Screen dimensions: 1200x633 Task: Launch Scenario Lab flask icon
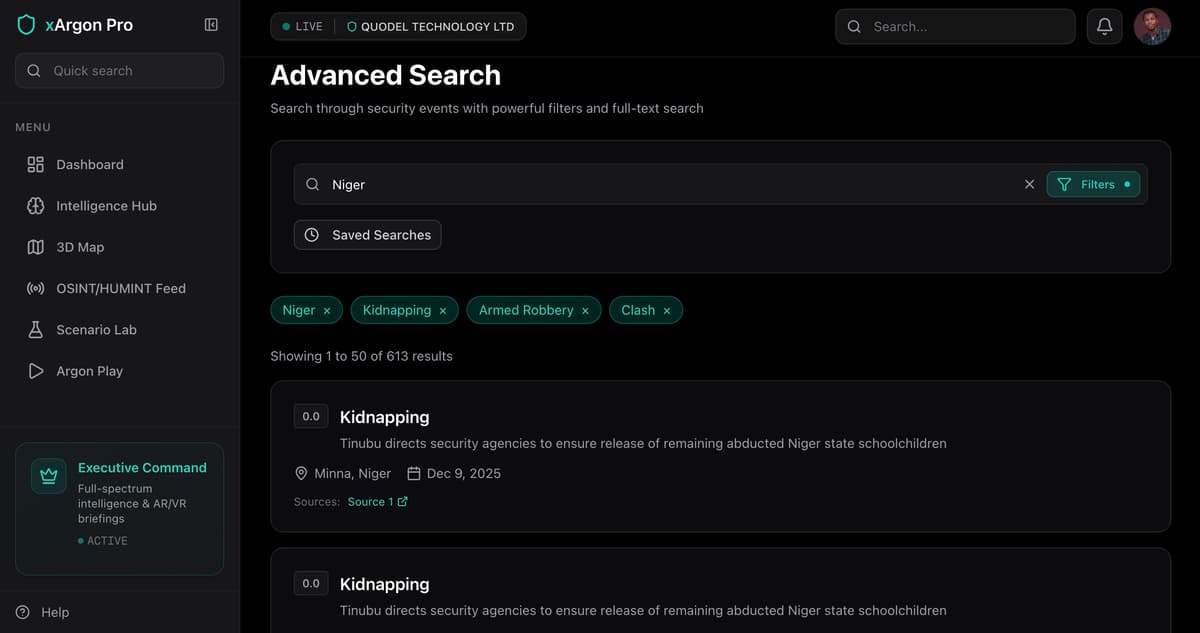[36, 329]
